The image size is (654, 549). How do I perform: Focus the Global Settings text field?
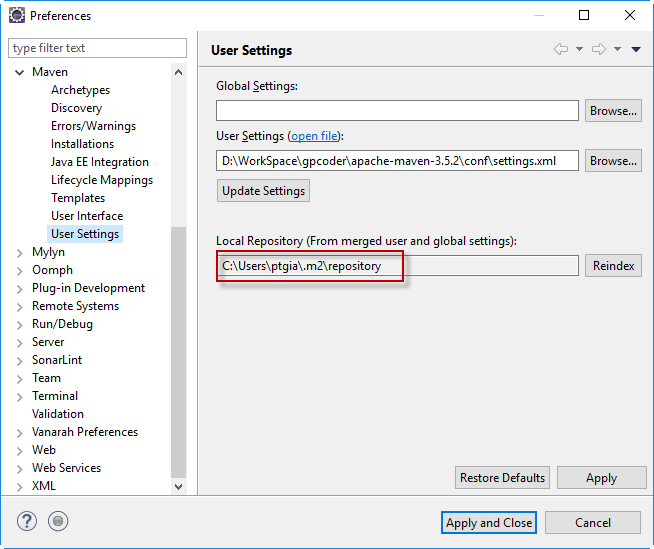pyautogui.click(x=397, y=111)
